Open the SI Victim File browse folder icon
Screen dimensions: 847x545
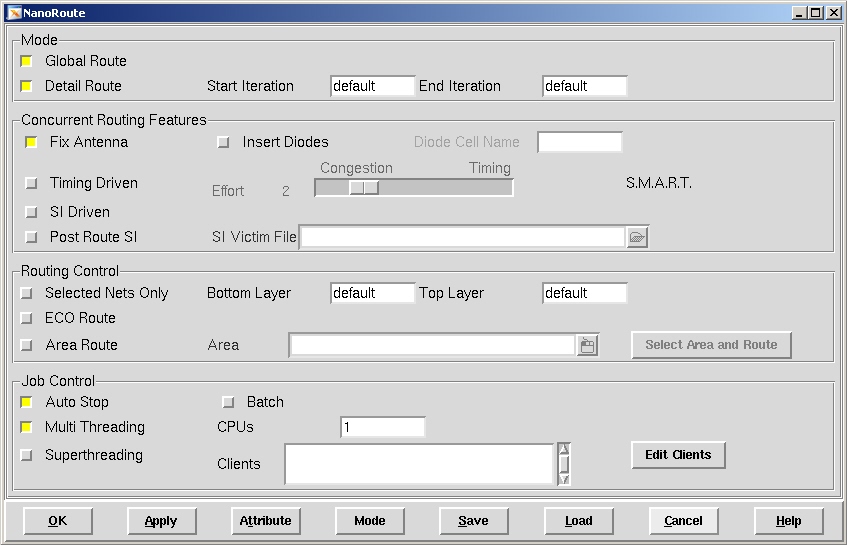pyautogui.click(x=637, y=237)
